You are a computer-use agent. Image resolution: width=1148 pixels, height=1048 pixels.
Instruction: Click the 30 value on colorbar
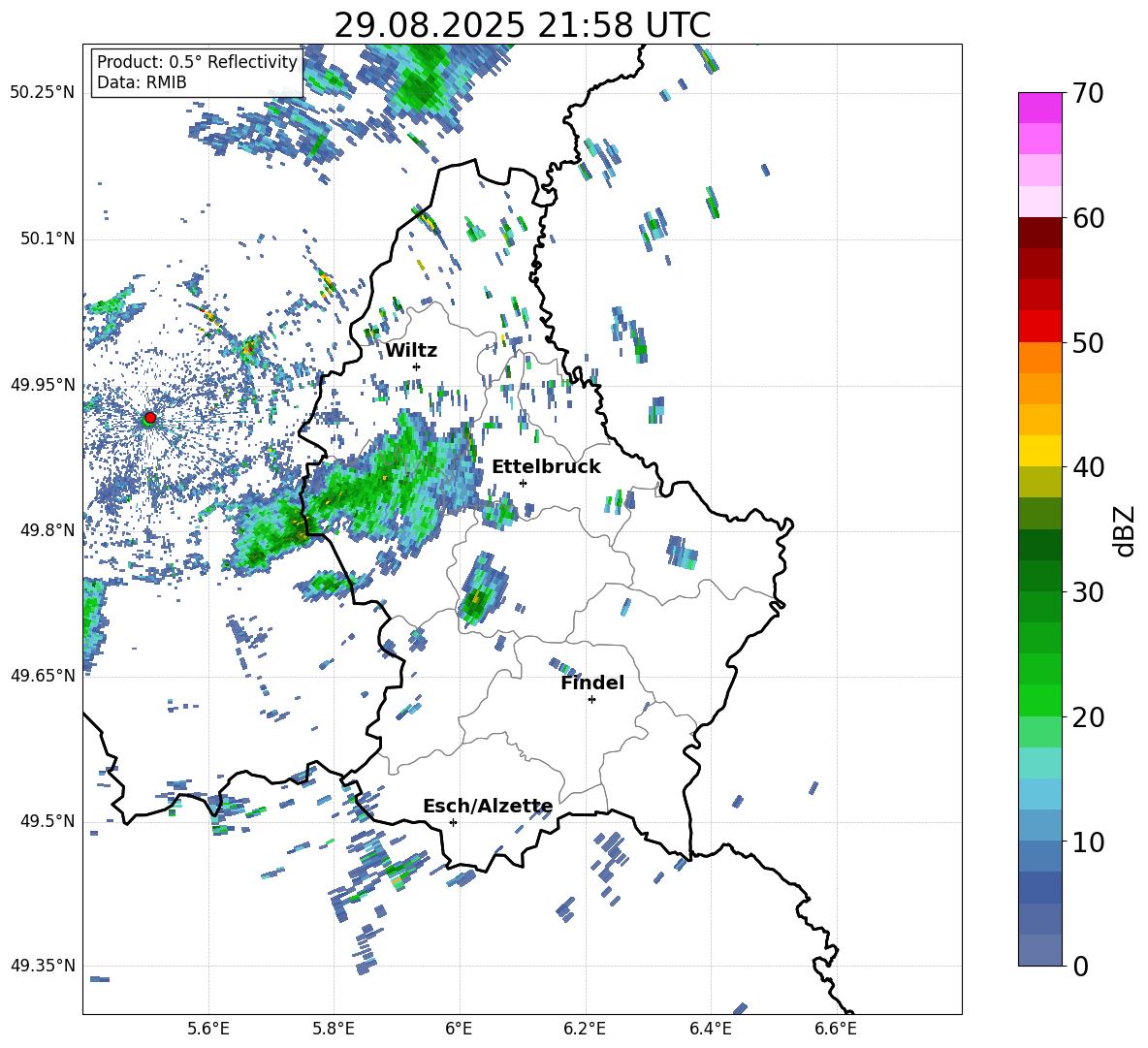point(1087,592)
